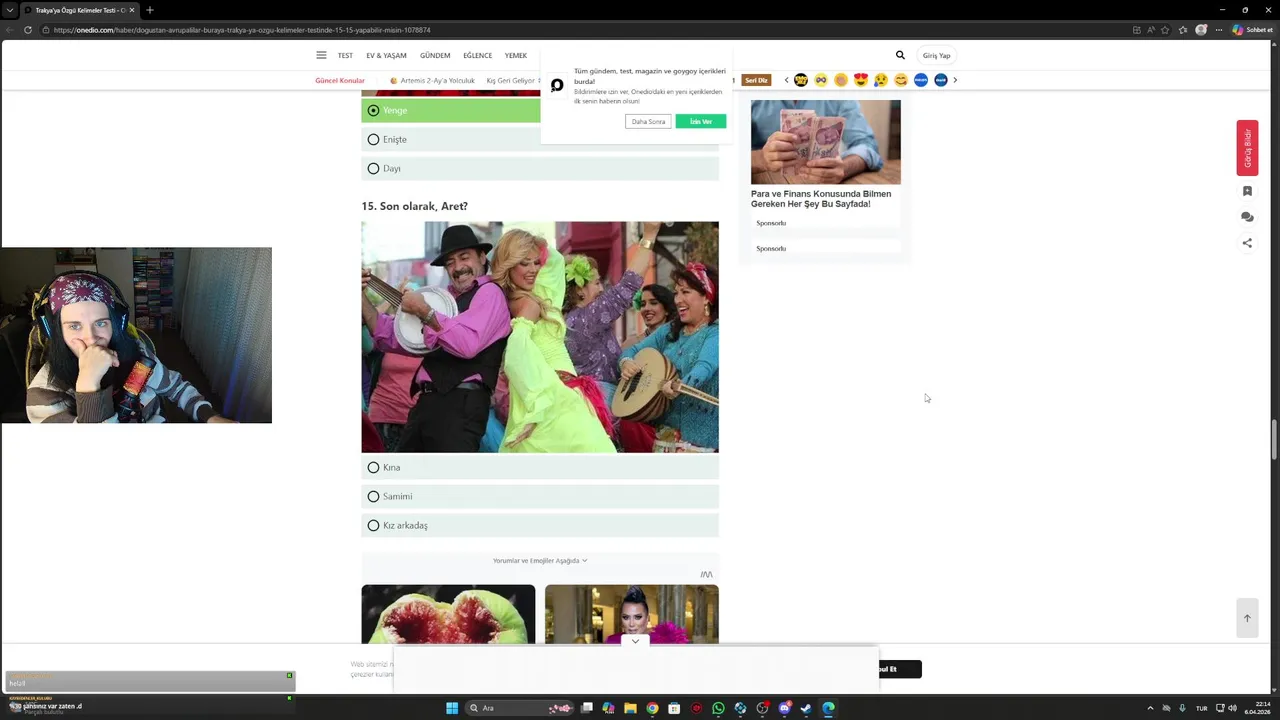Select the Enişte answer option

coord(540,139)
